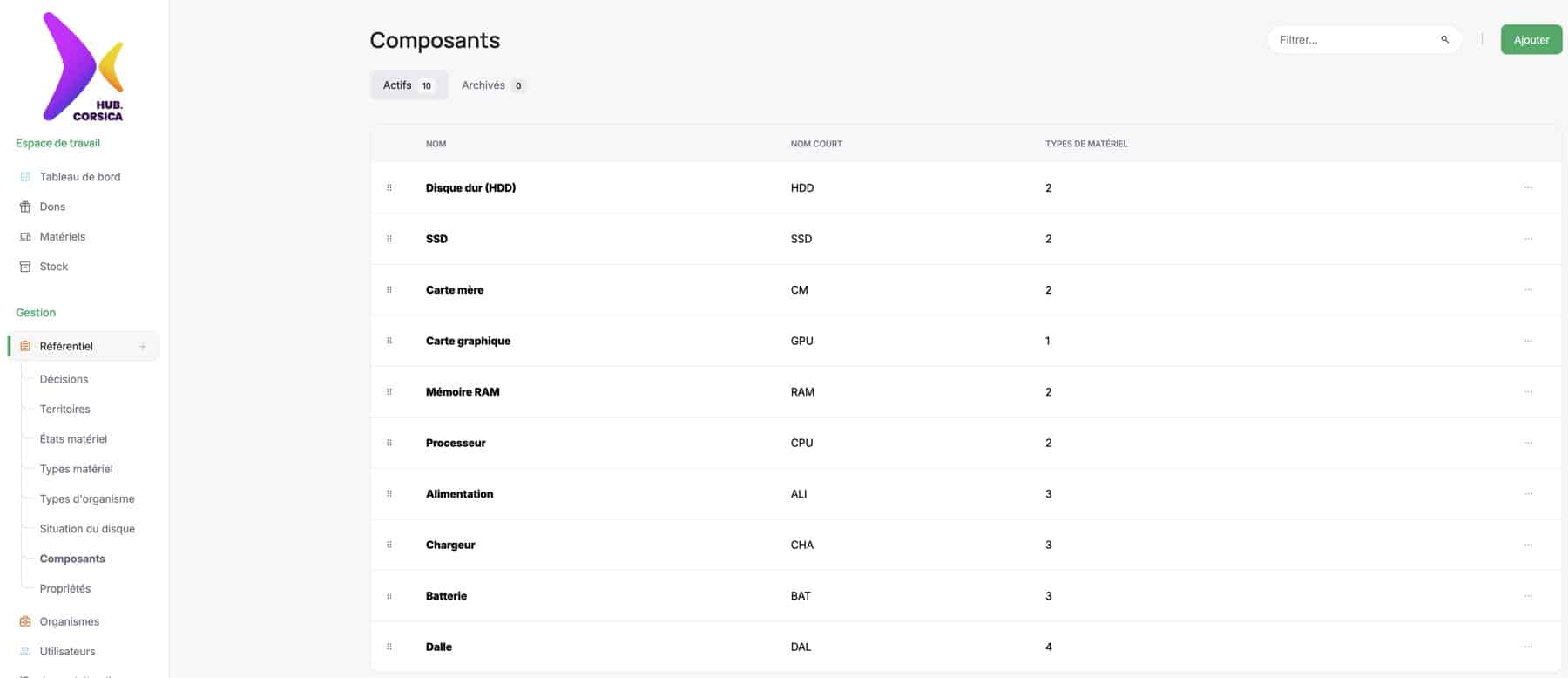Screen dimensions: 1568x678
Task: Click the Référentiel clipboard icon
Action: pyautogui.click(x=25, y=346)
